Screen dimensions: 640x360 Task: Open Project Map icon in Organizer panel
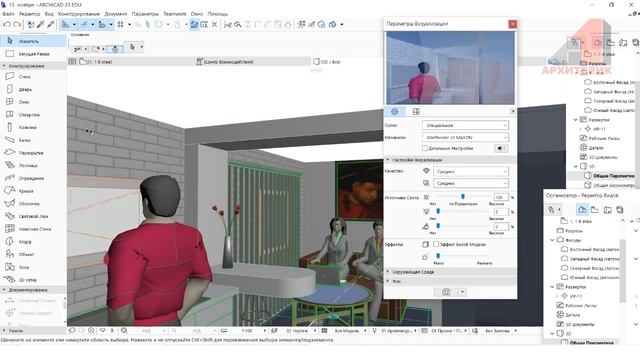(x=582, y=209)
